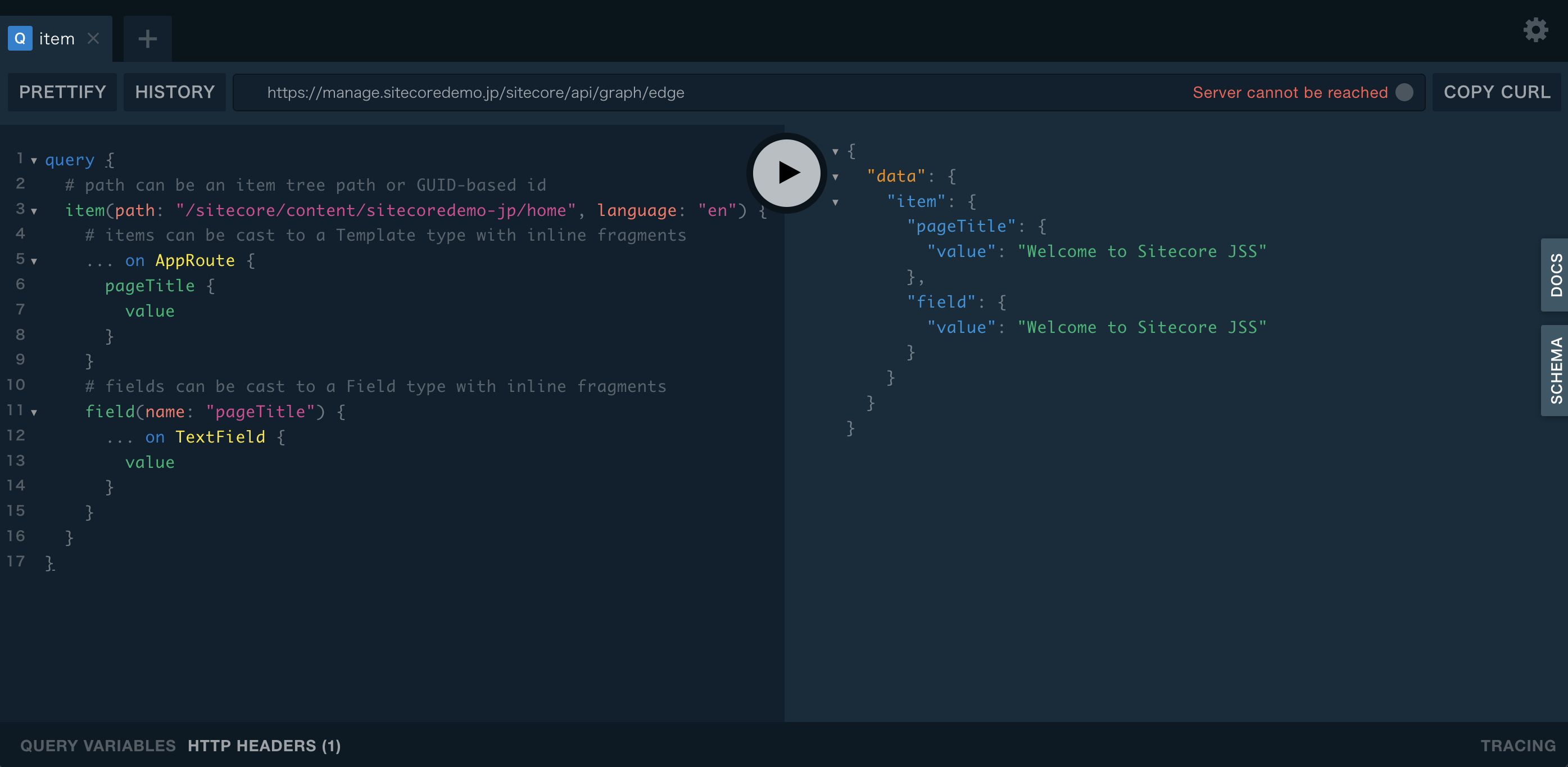The width and height of the screenshot is (1568, 767).
Task: Collapse the AppRoute fragment on line 5
Action: coord(34,261)
